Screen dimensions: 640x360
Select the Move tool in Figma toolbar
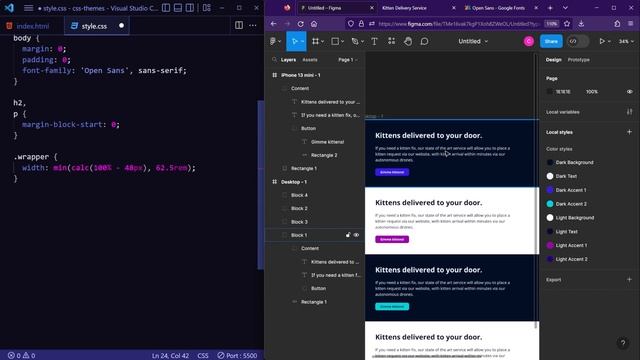(x=294, y=41)
